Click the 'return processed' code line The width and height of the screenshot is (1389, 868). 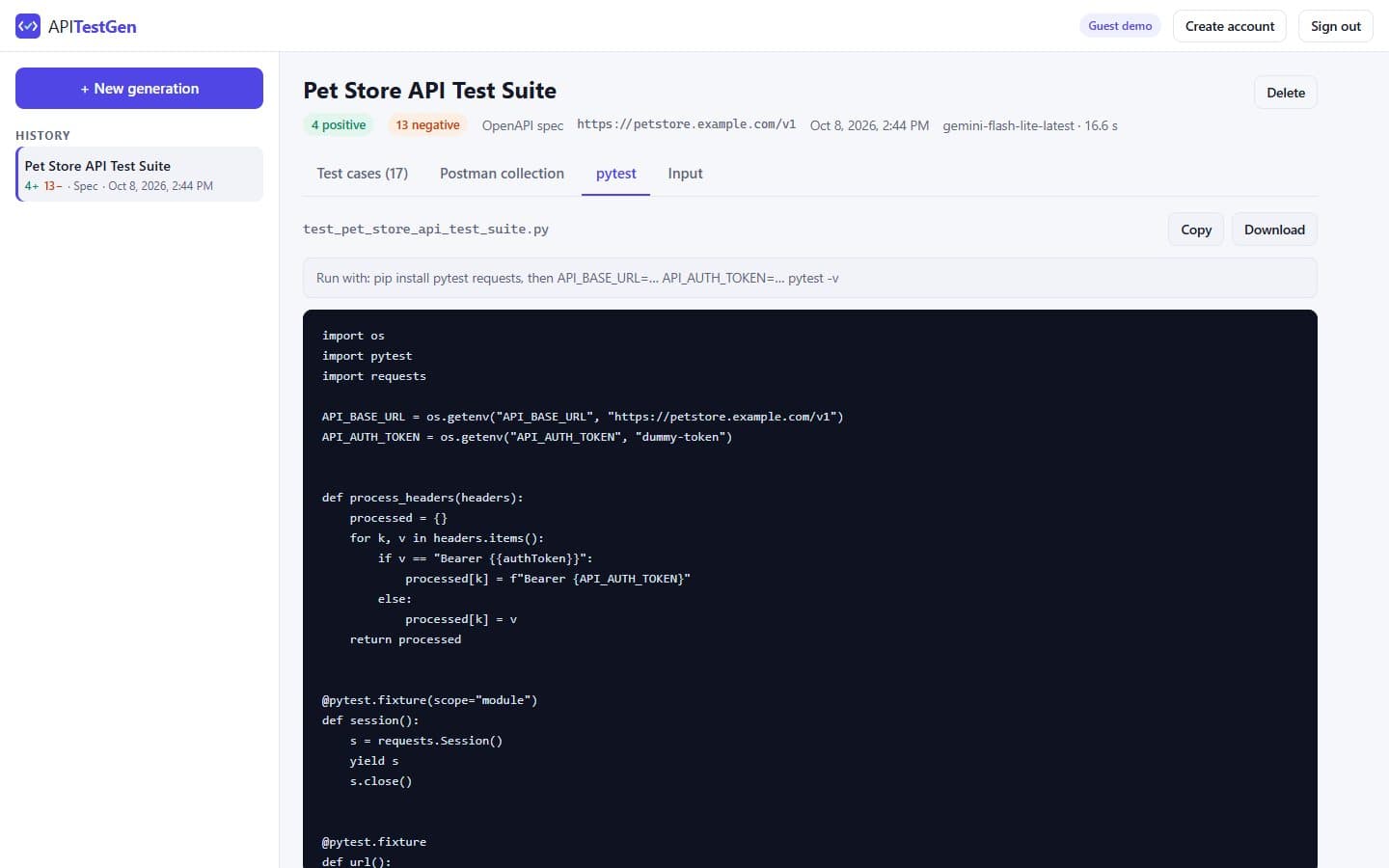(405, 639)
